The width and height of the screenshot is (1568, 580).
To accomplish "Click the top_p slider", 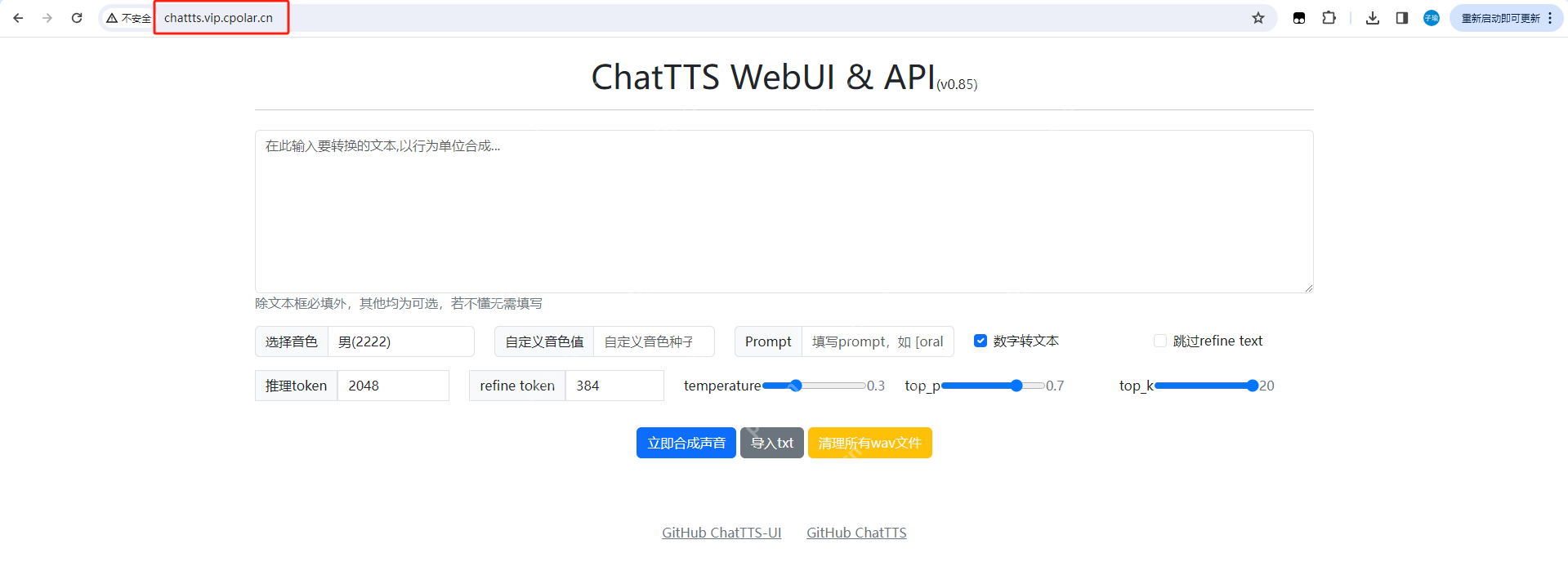I will (993, 386).
